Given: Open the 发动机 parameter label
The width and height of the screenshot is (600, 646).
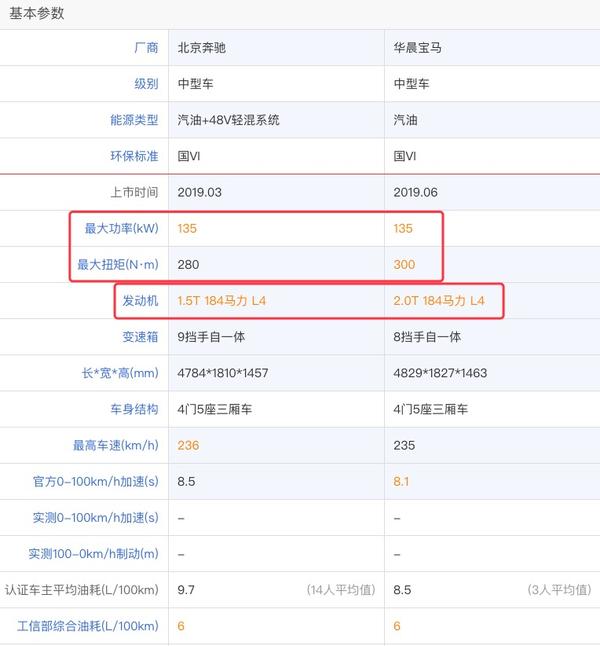Looking at the screenshot, I should (x=140, y=301).
